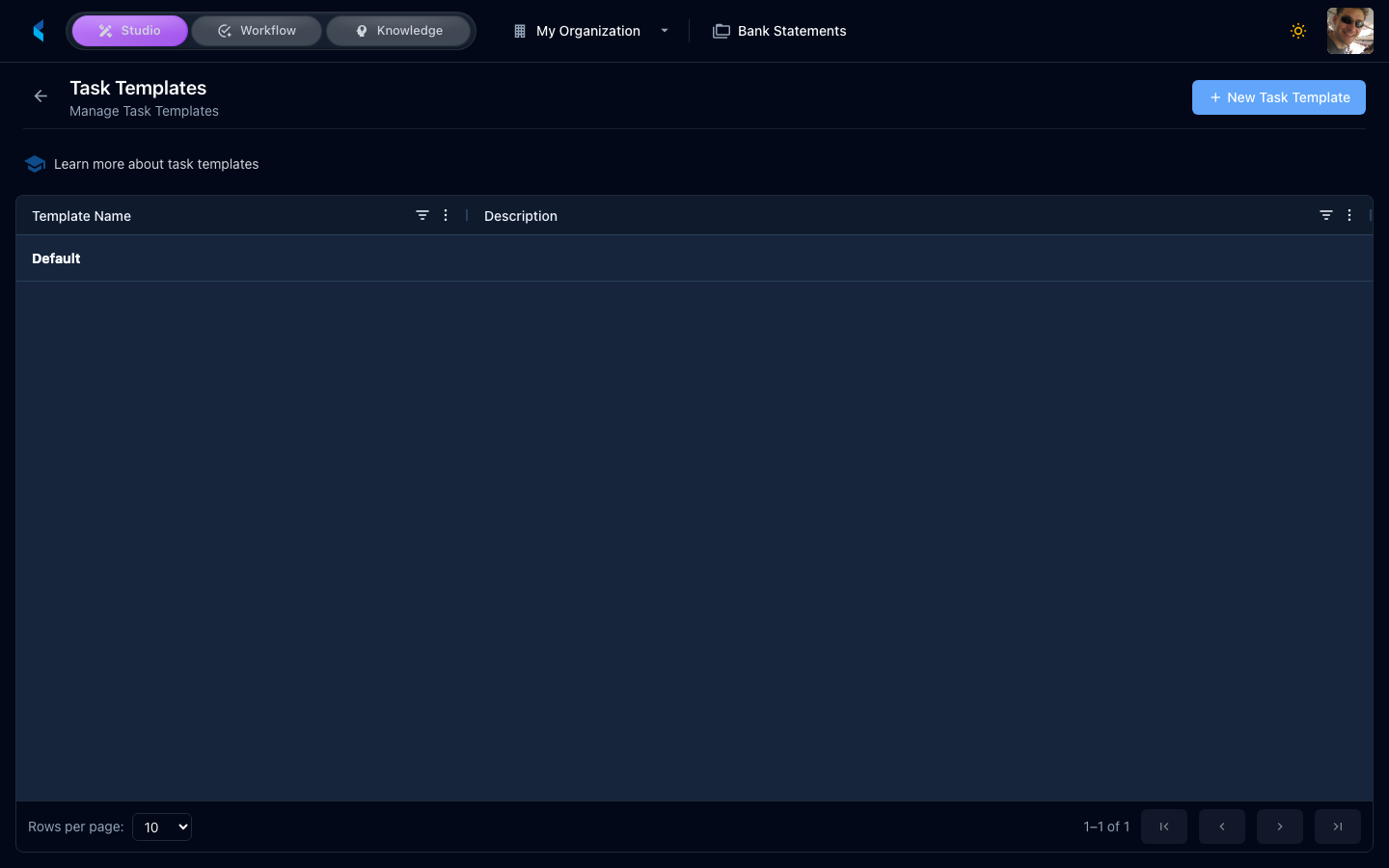Filter the Description column
The image size is (1389, 868).
1326,215
